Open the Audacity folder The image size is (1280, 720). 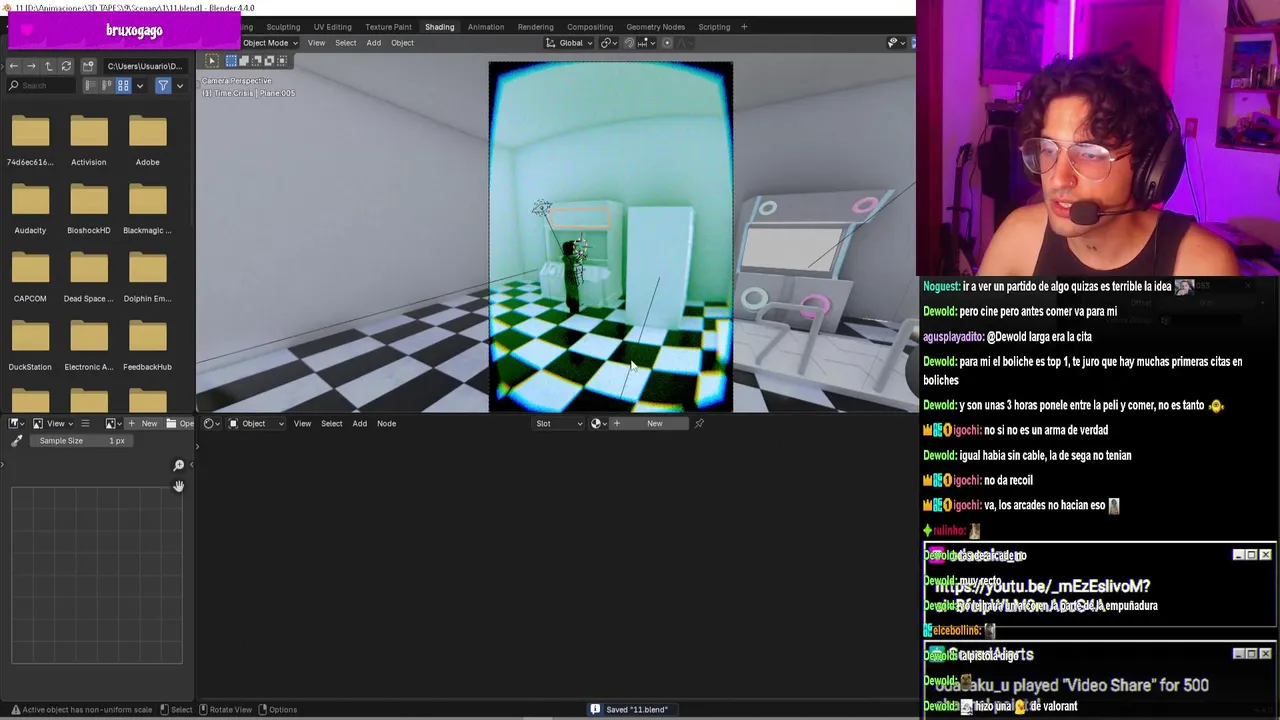[30, 208]
